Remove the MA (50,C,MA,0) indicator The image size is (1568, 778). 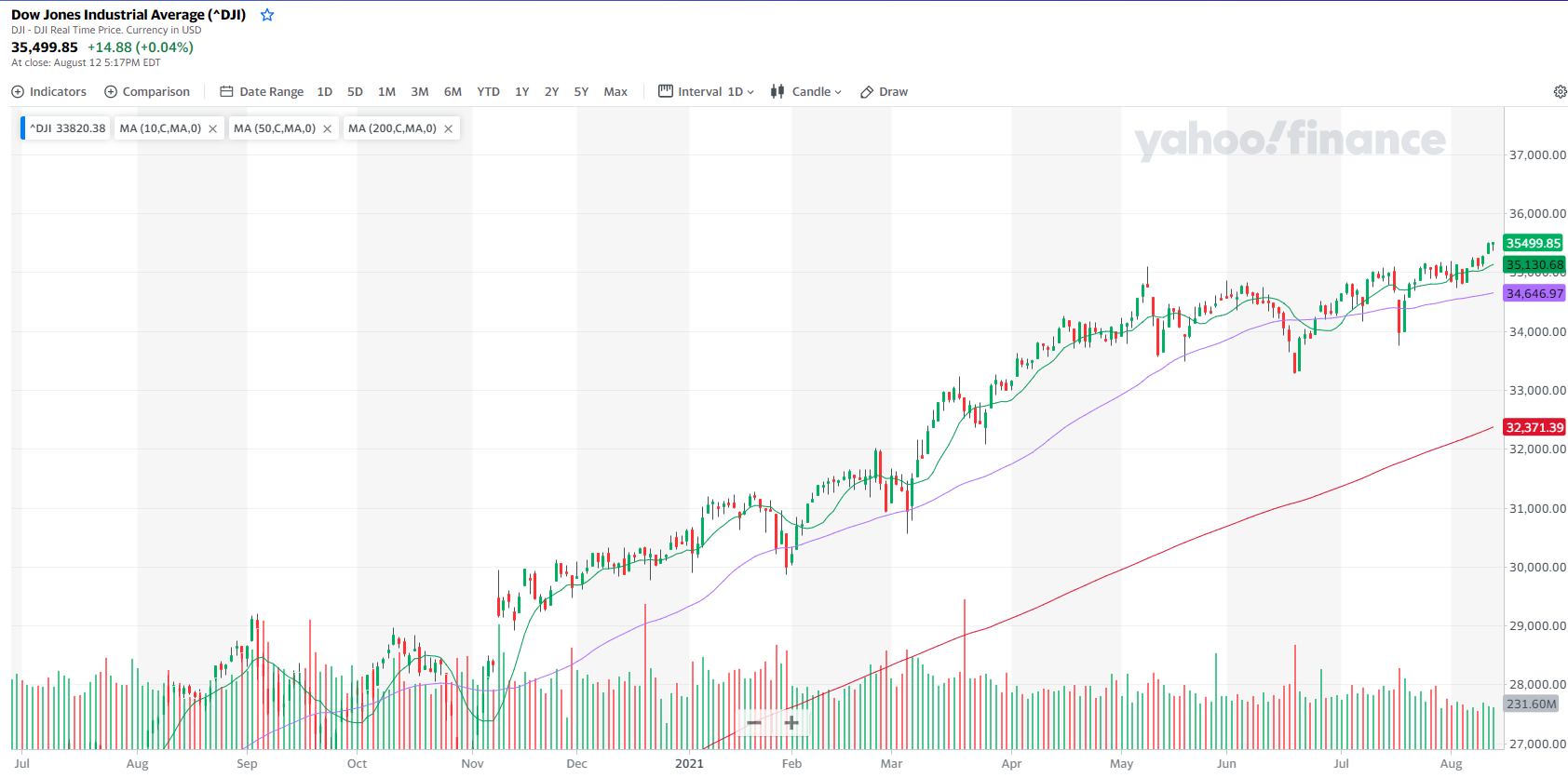pos(327,128)
